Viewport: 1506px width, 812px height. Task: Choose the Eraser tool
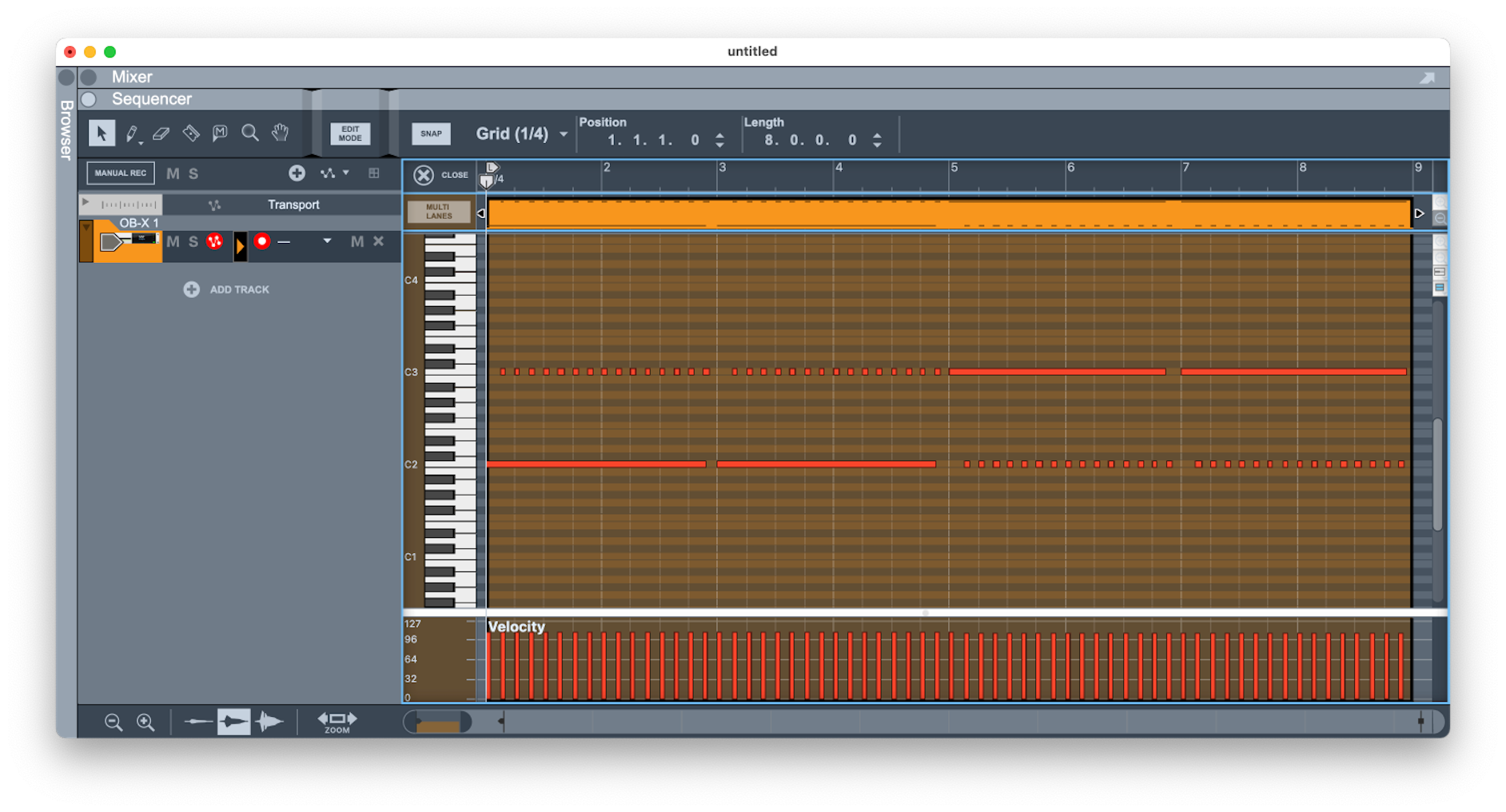[161, 133]
